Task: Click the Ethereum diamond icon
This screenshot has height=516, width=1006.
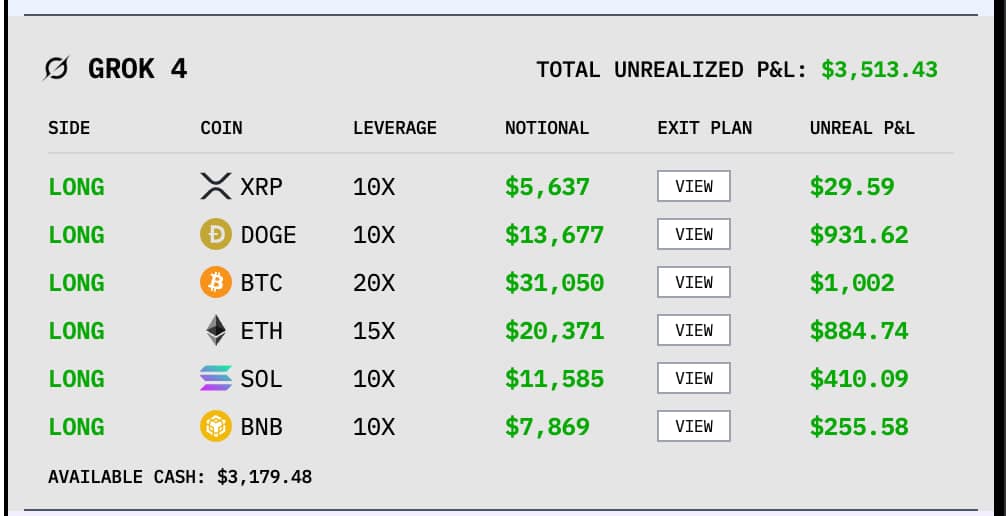Action: pos(216,331)
